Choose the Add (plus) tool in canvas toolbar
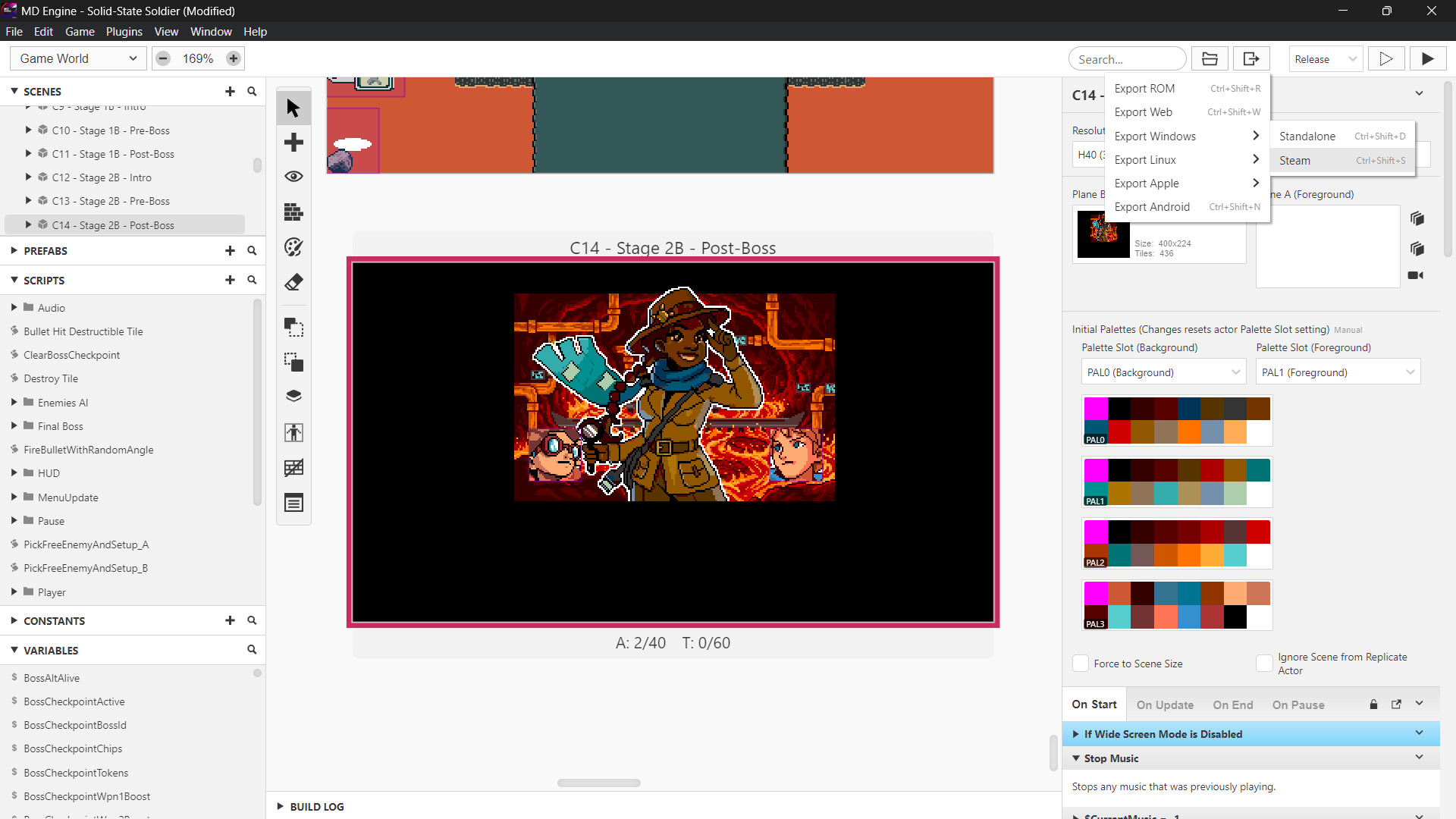The image size is (1456, 819). (293, 143)
